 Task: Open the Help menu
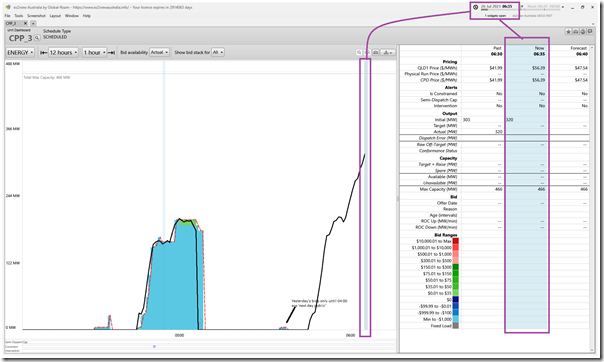pyautogui.click(x=87, y=16)
